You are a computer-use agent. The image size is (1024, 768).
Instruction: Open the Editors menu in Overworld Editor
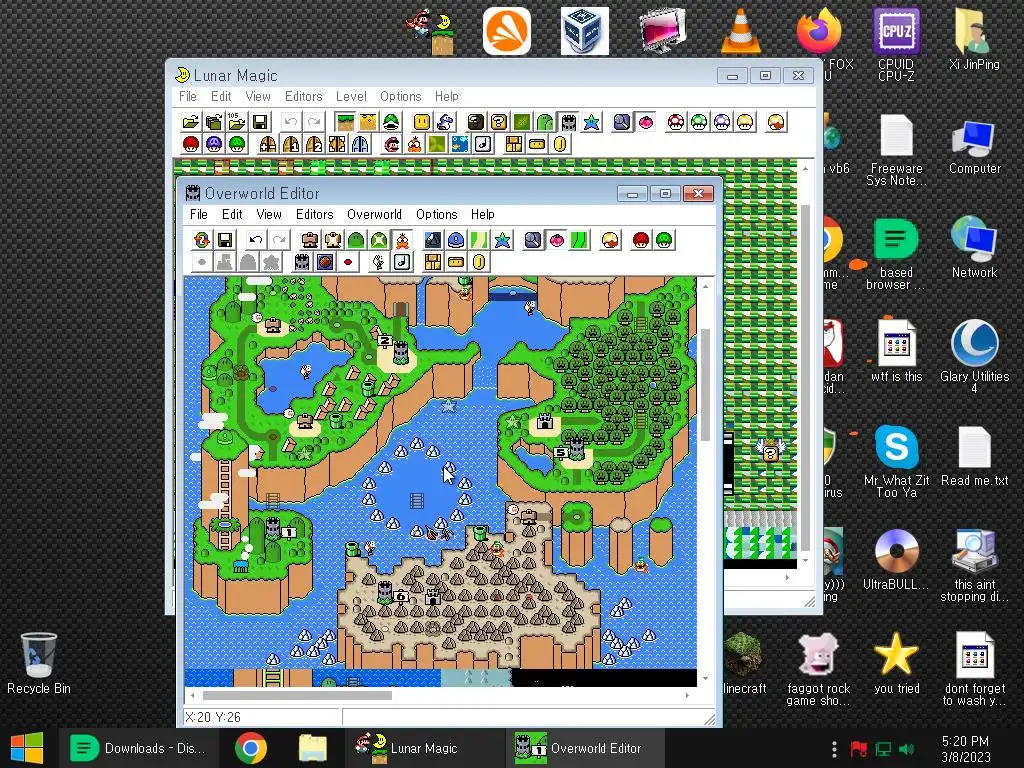315,214
